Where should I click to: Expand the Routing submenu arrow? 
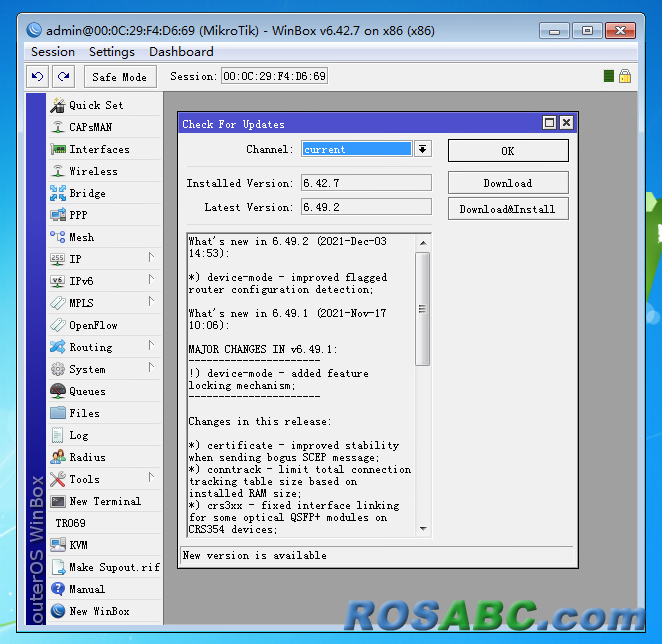(151, 345)
